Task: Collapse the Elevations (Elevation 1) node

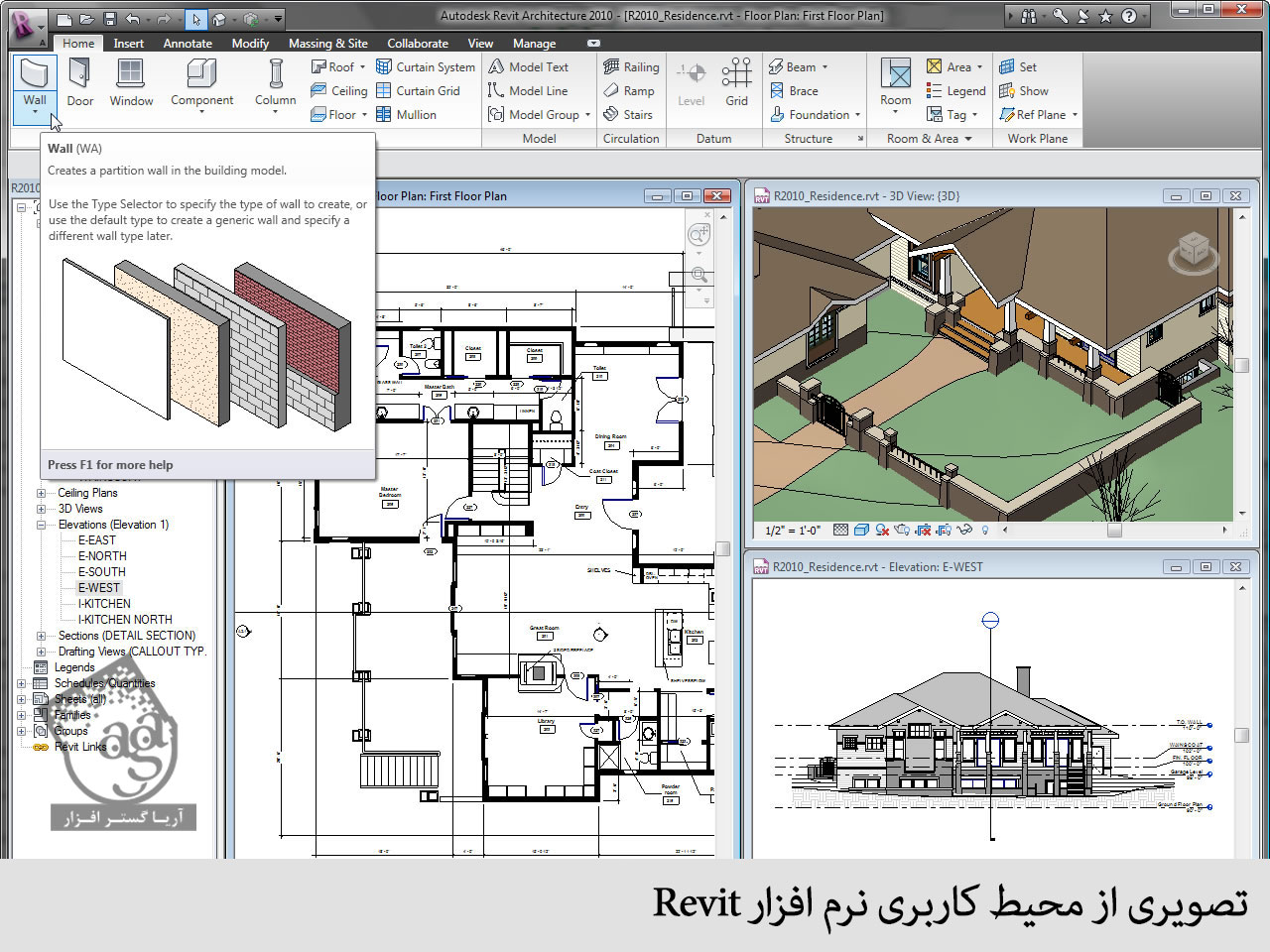Action: [41, 525]
